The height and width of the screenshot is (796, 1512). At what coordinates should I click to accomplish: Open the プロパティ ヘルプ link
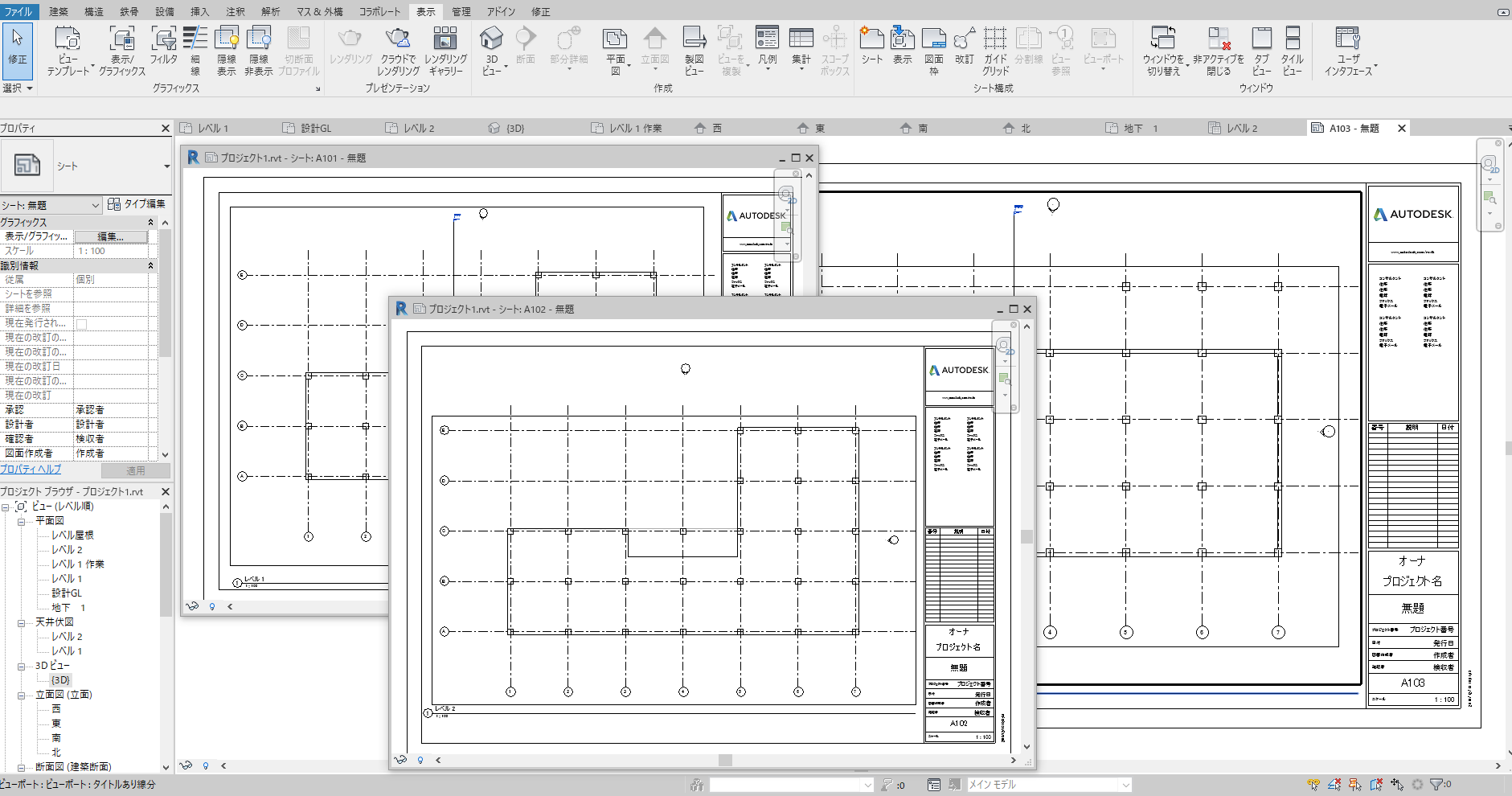31,470
